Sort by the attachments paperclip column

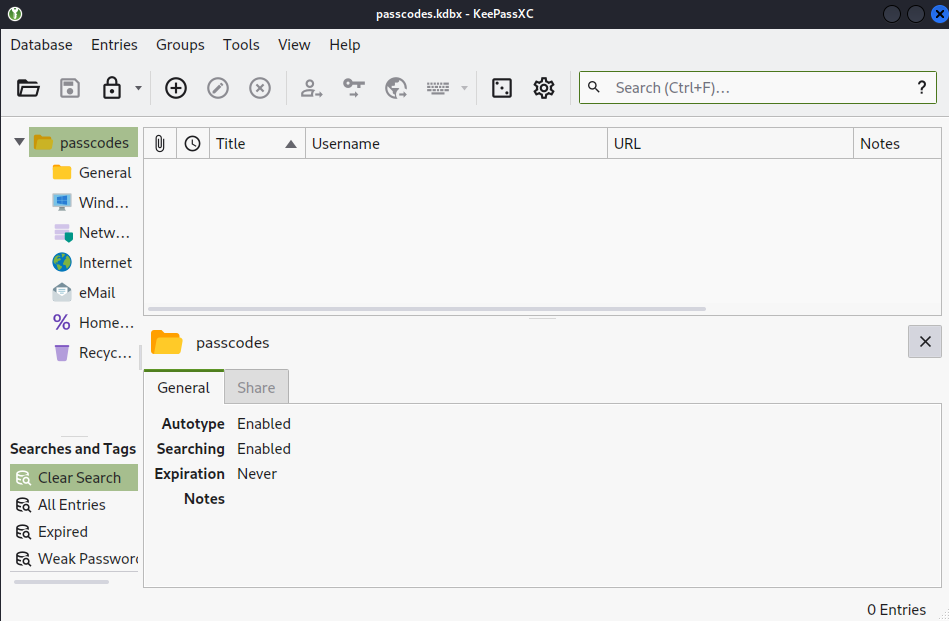click(160, 143)
